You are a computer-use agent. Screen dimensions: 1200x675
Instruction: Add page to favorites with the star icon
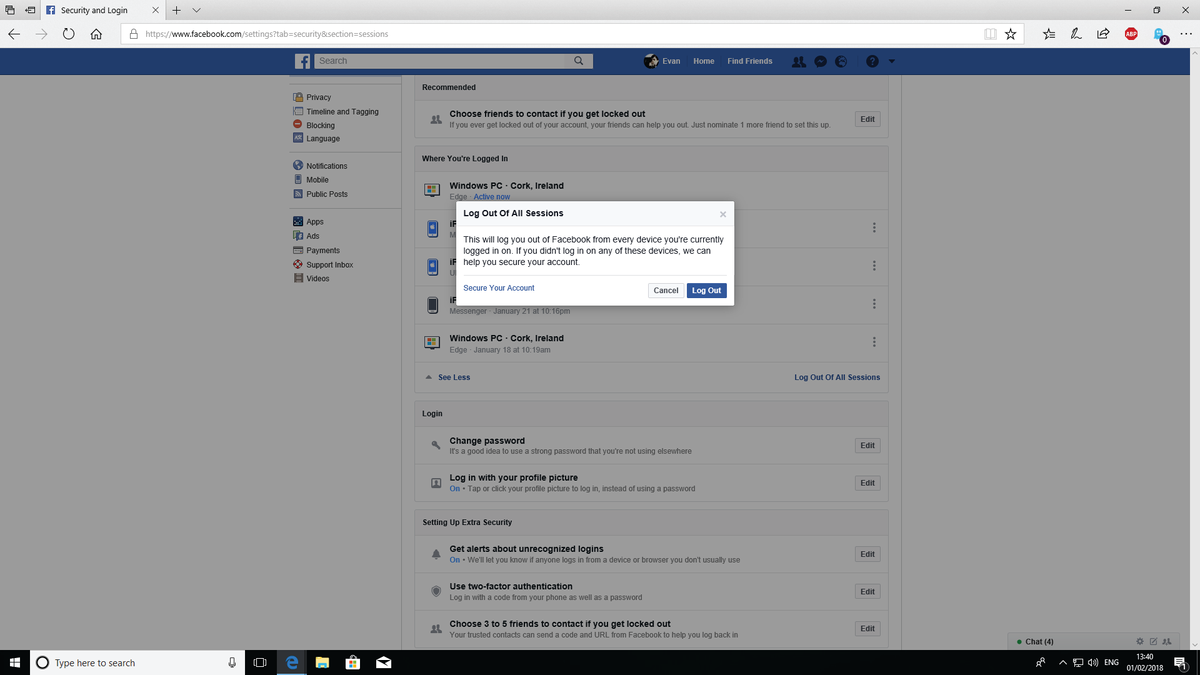(1010, 33)
